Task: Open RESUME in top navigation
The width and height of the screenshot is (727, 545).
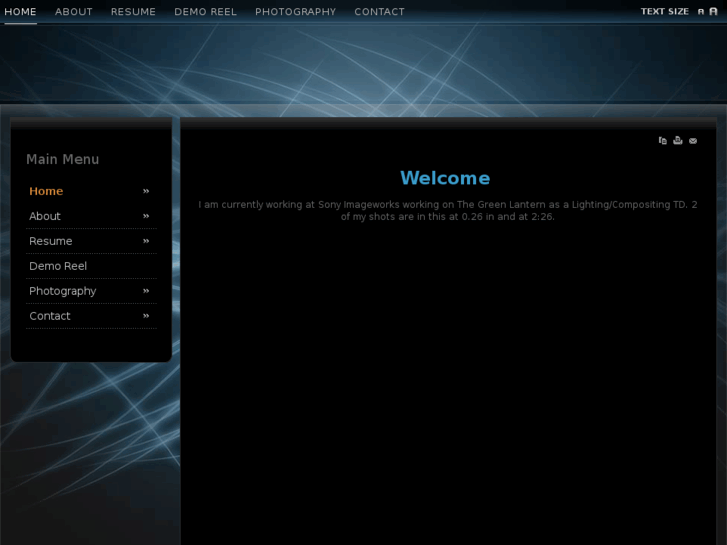Action: [x=133, y=12]
